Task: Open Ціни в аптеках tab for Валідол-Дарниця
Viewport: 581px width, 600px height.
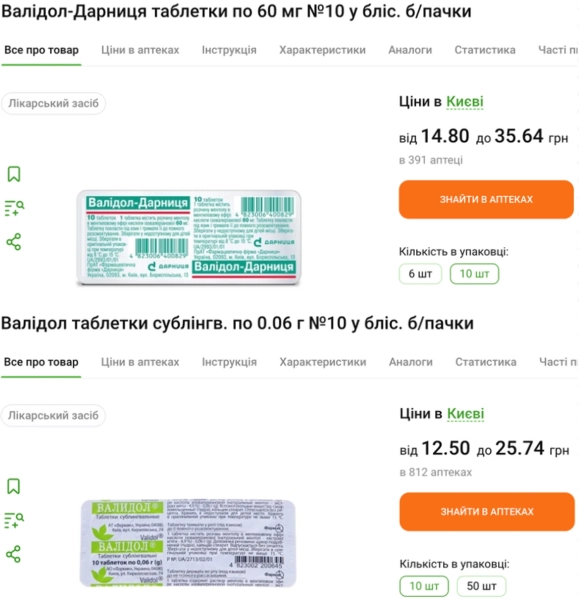Action: click(x=140, y=50)
